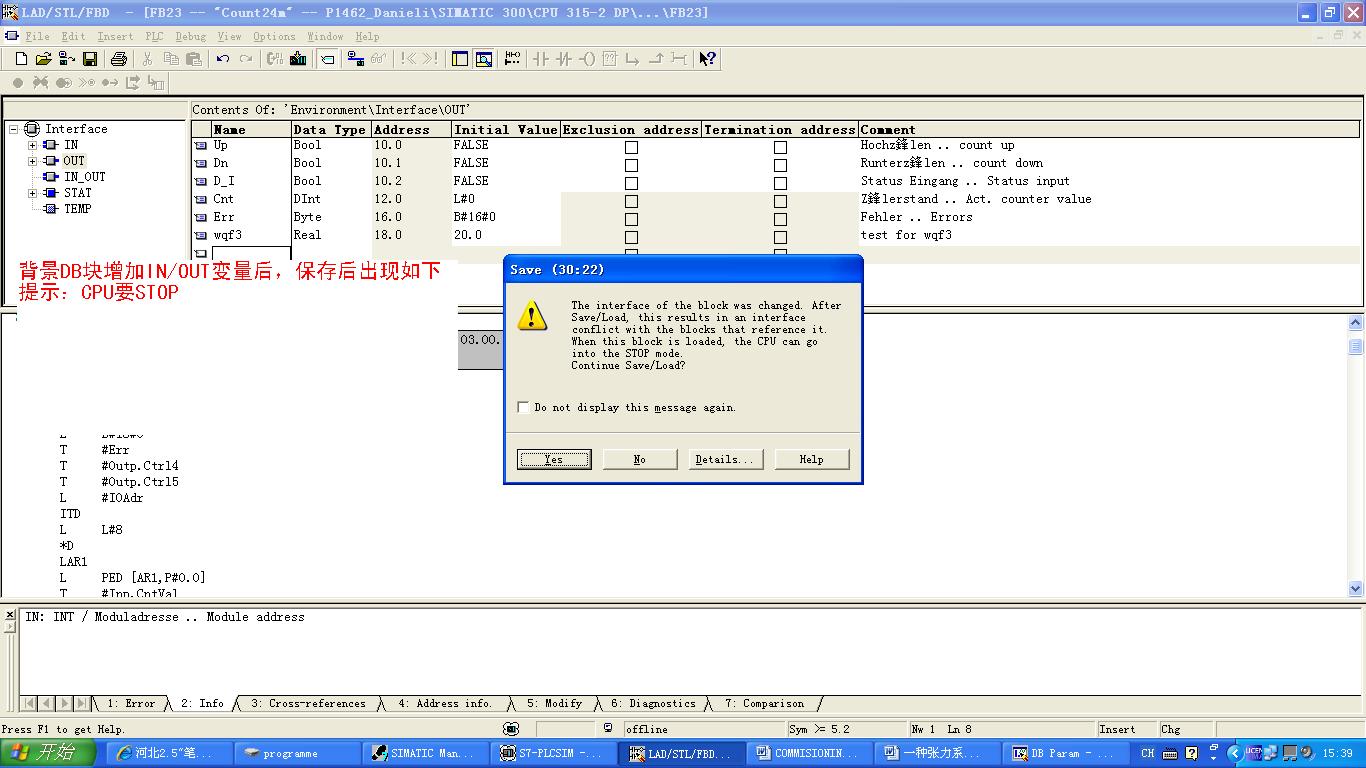Screen dimensions: 1366x768
Task: Tick Exclusion address checkbox for Dn
Action: coord(631,165)
